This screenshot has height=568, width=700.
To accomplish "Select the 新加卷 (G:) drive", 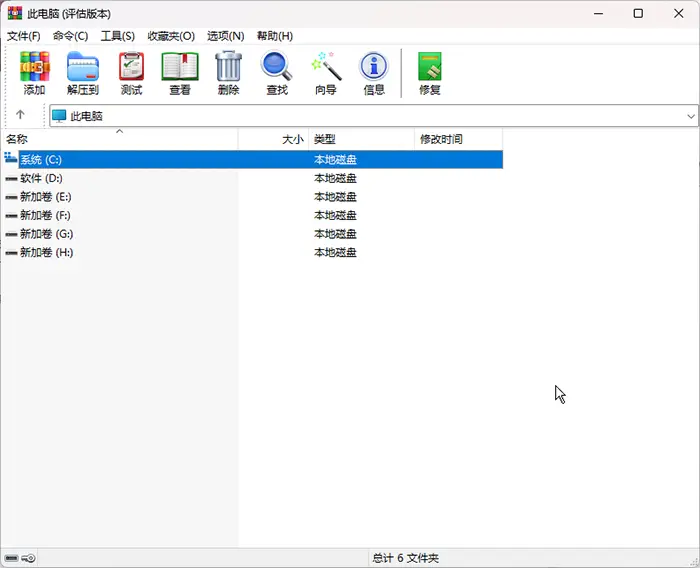I will coord(46,234).
